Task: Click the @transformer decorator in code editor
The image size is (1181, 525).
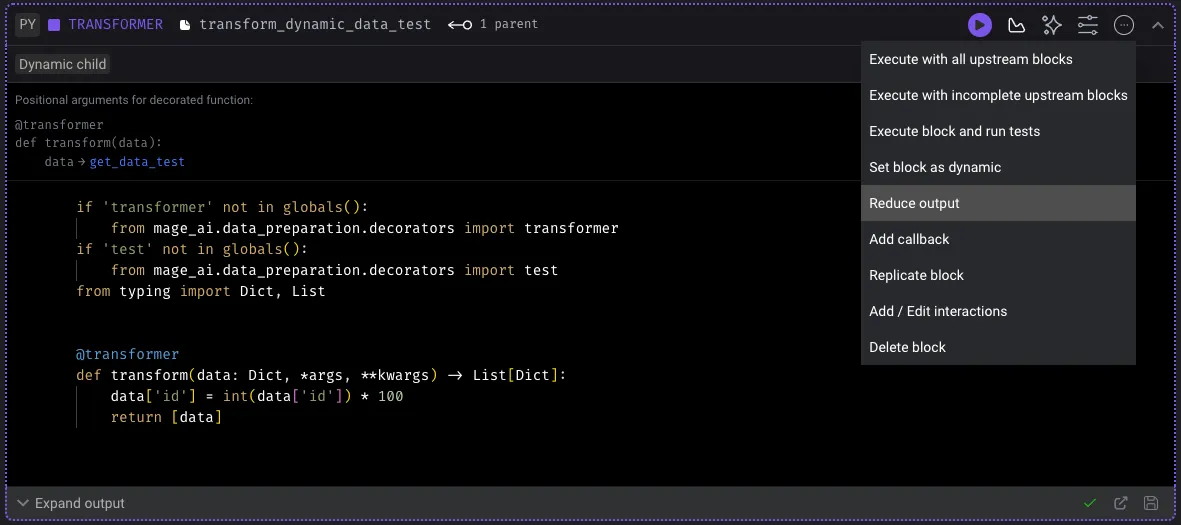Action: [127, 354]
